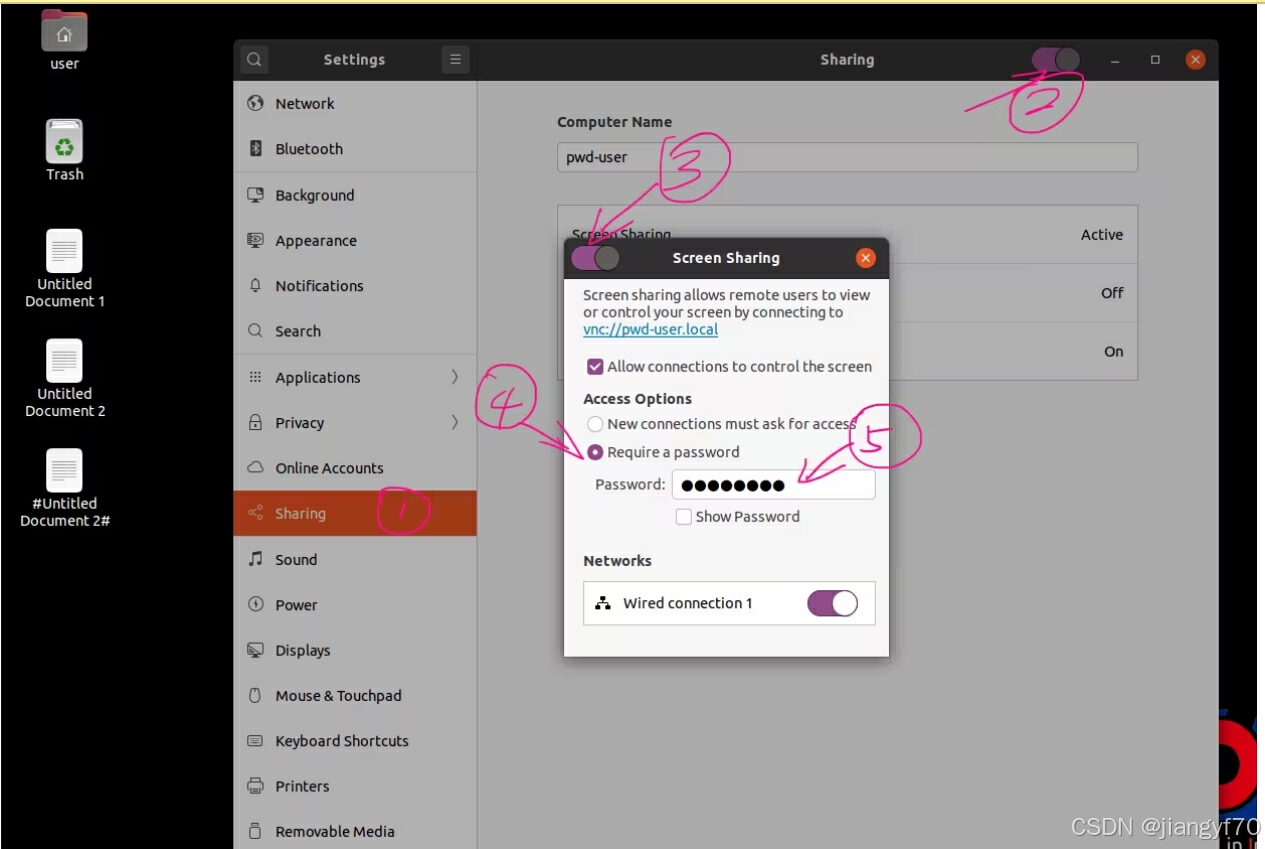Screen dimensions: 1265x849
Task: Expand the Applications chevron arrow
Action: (x=454, y=377)
